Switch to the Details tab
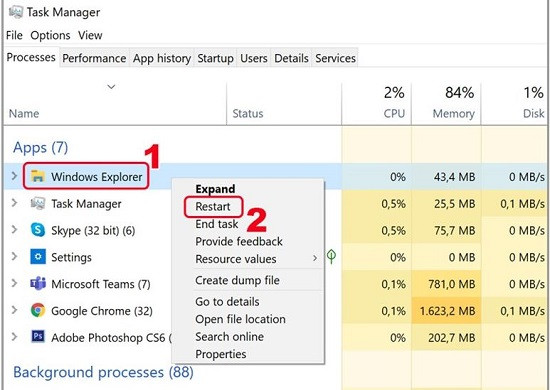Viewport: 550px width, 390px height. (x=291, y=58)
